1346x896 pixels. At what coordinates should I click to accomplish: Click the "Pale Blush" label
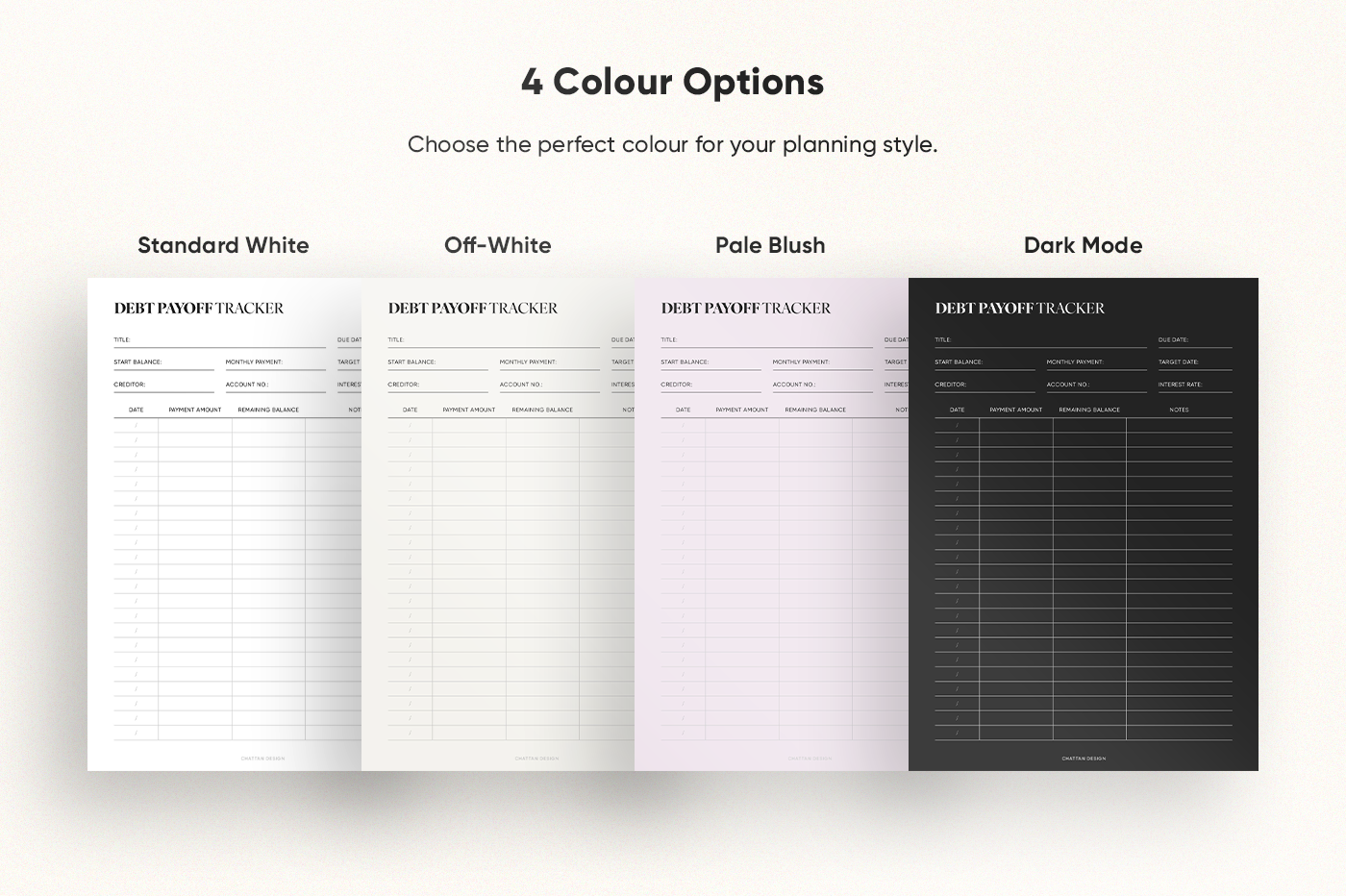(x=770, y=245)
